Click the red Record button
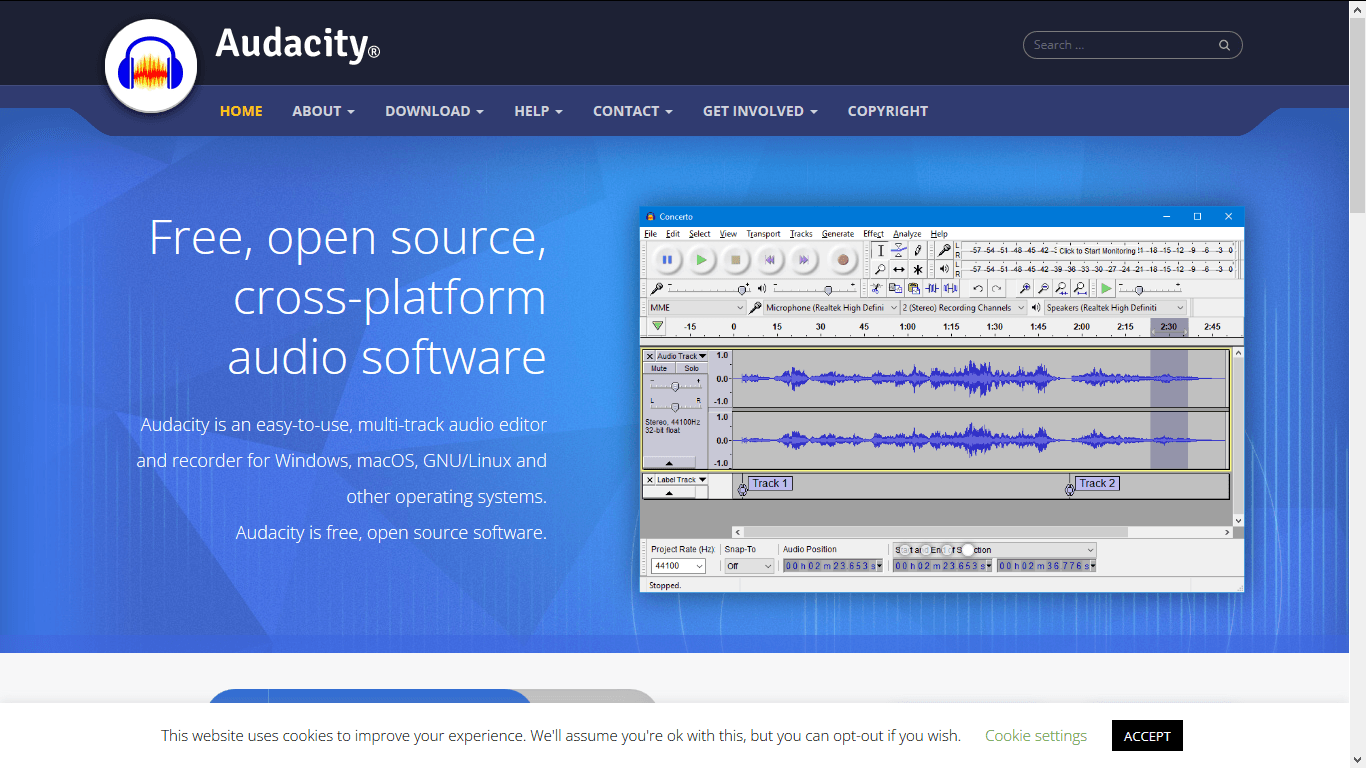The image size is (1366, 768). pyautogui.click(x=843, y=260)
